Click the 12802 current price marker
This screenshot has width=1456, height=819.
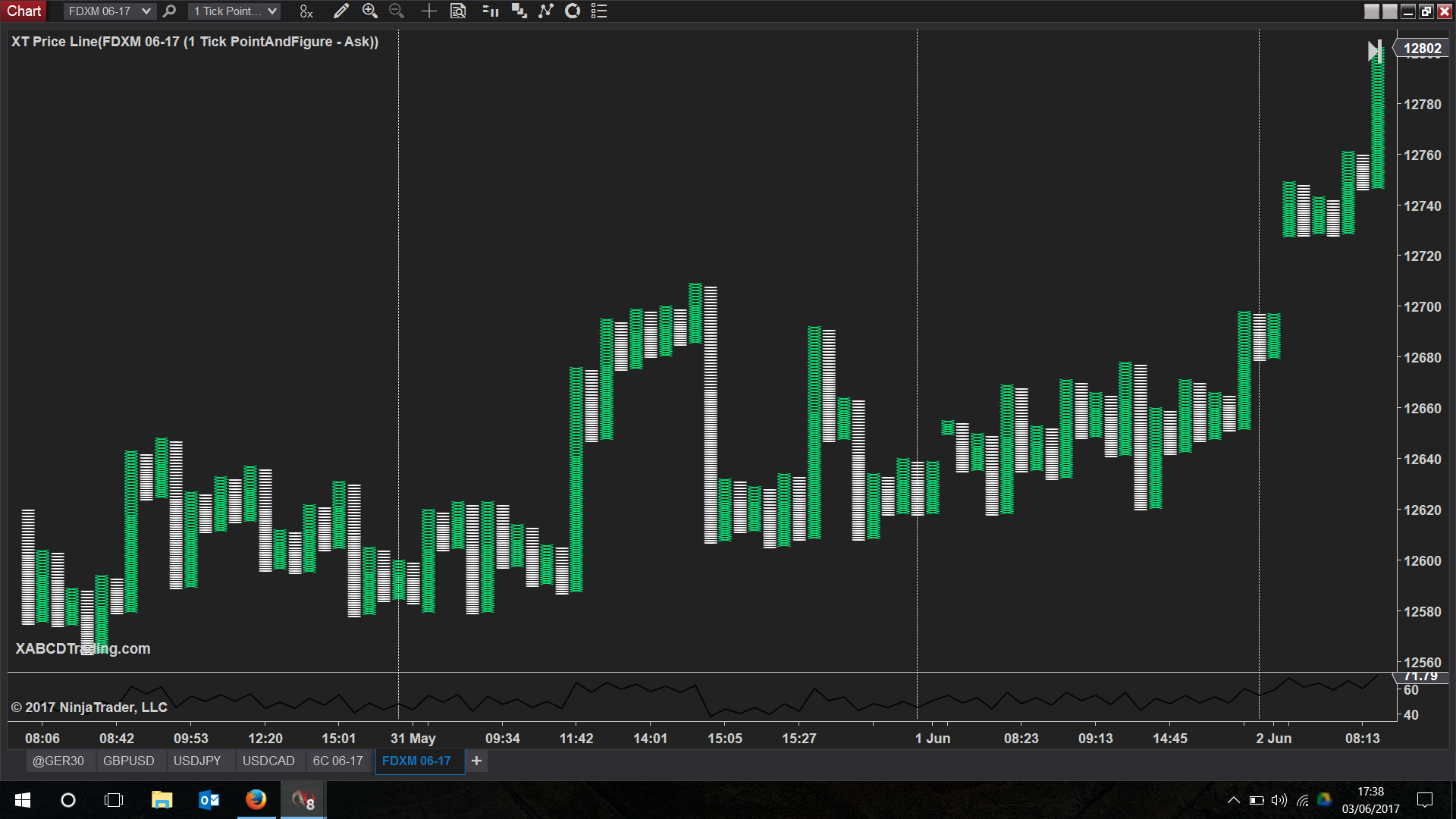tap(1422, 49)
